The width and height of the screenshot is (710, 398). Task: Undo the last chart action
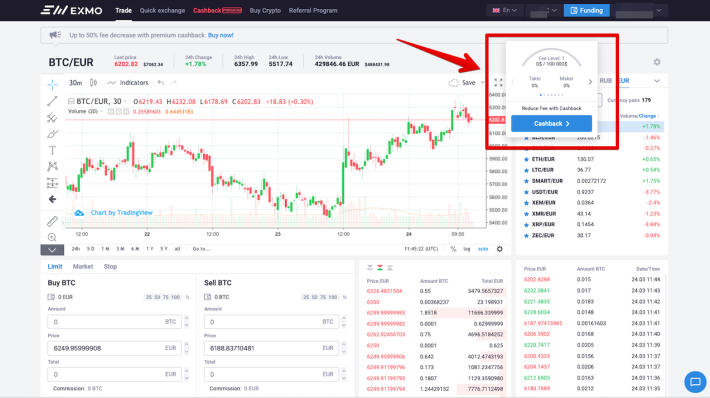click(x=161, y=82)
